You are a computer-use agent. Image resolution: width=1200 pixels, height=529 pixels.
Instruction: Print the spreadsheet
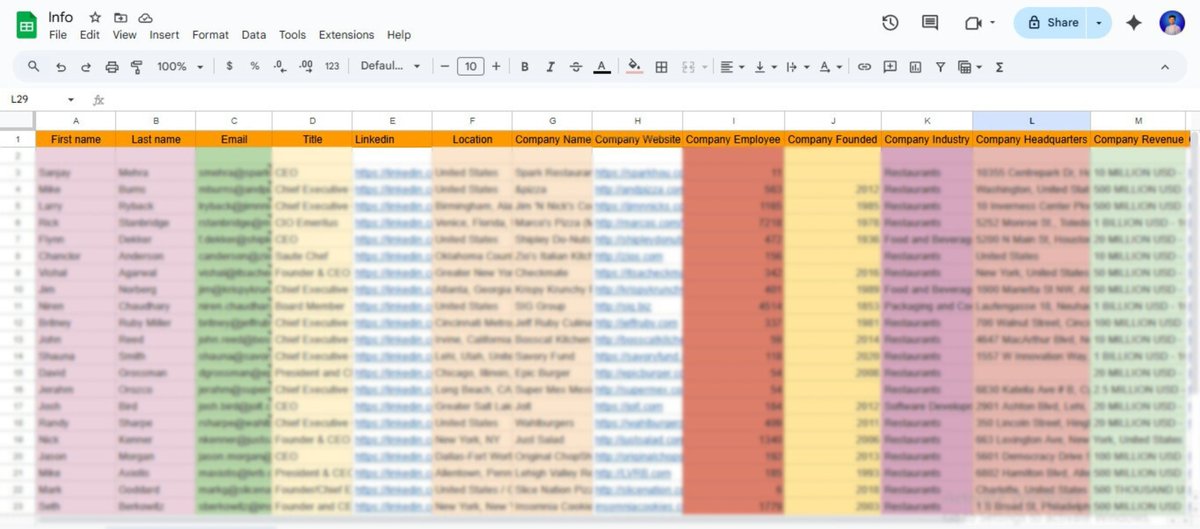click(112, 67)
